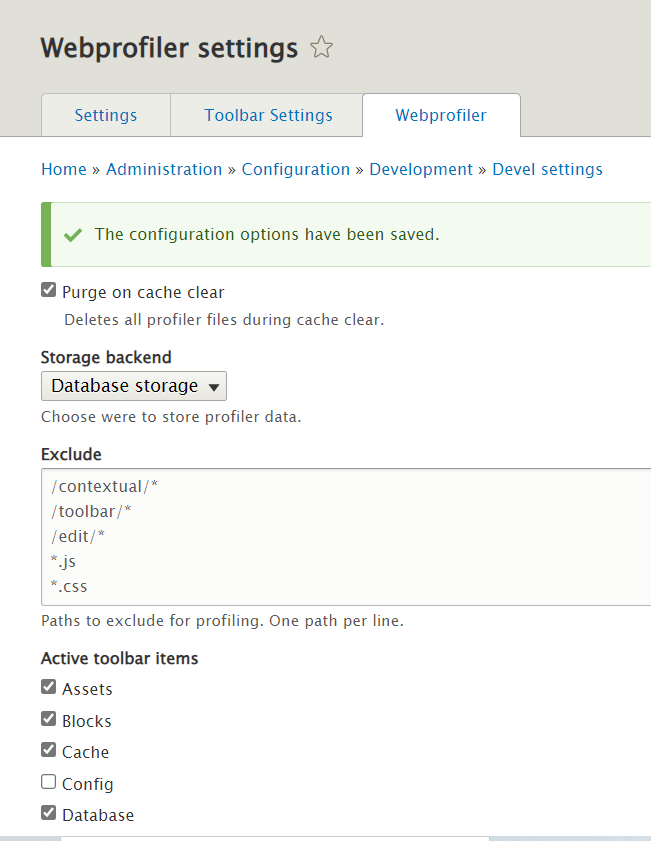
Task: Enable the Config toolbar item
Action: [x=48, y=781]
